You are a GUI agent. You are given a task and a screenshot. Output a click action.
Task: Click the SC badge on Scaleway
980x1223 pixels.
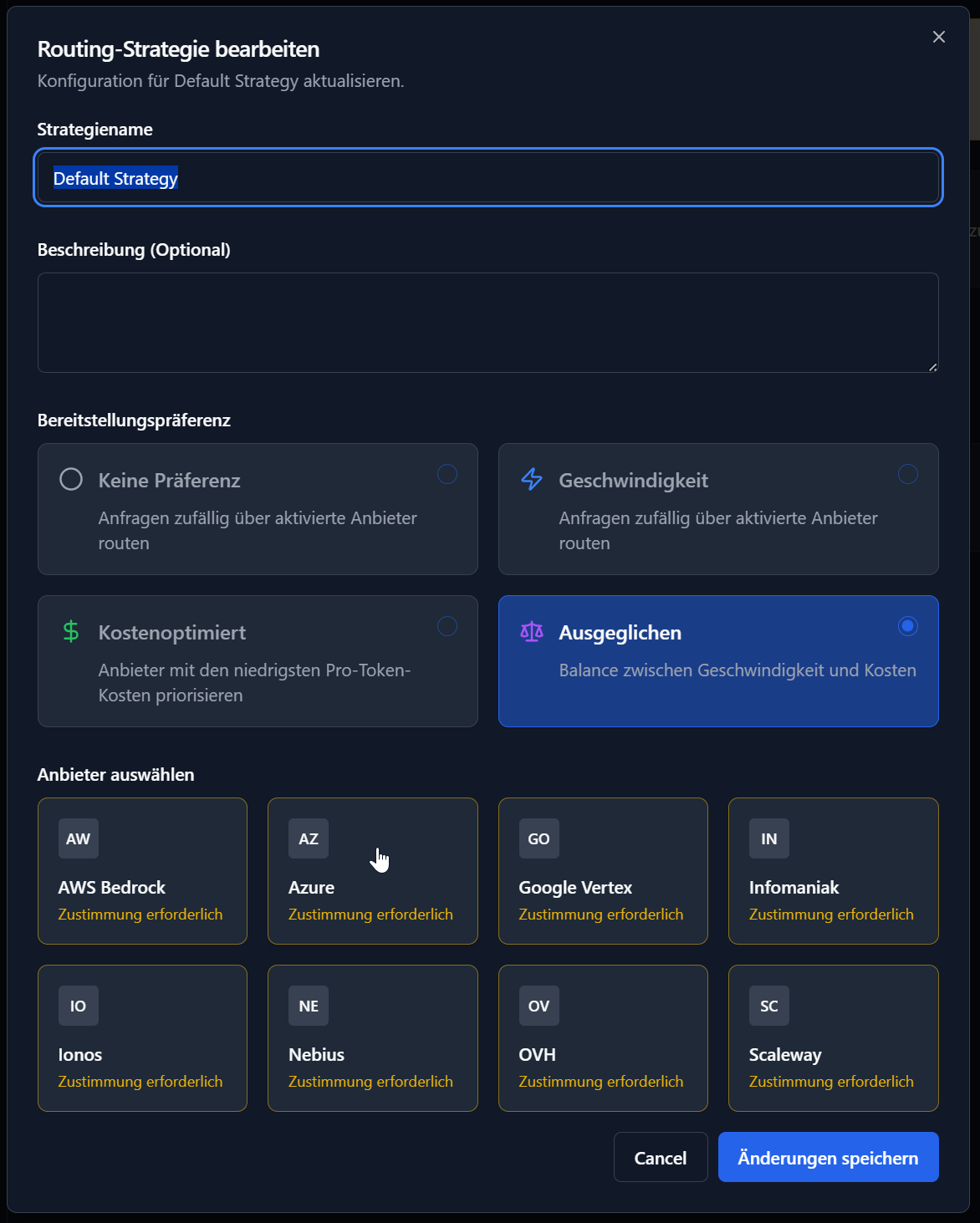point(768,1006)
